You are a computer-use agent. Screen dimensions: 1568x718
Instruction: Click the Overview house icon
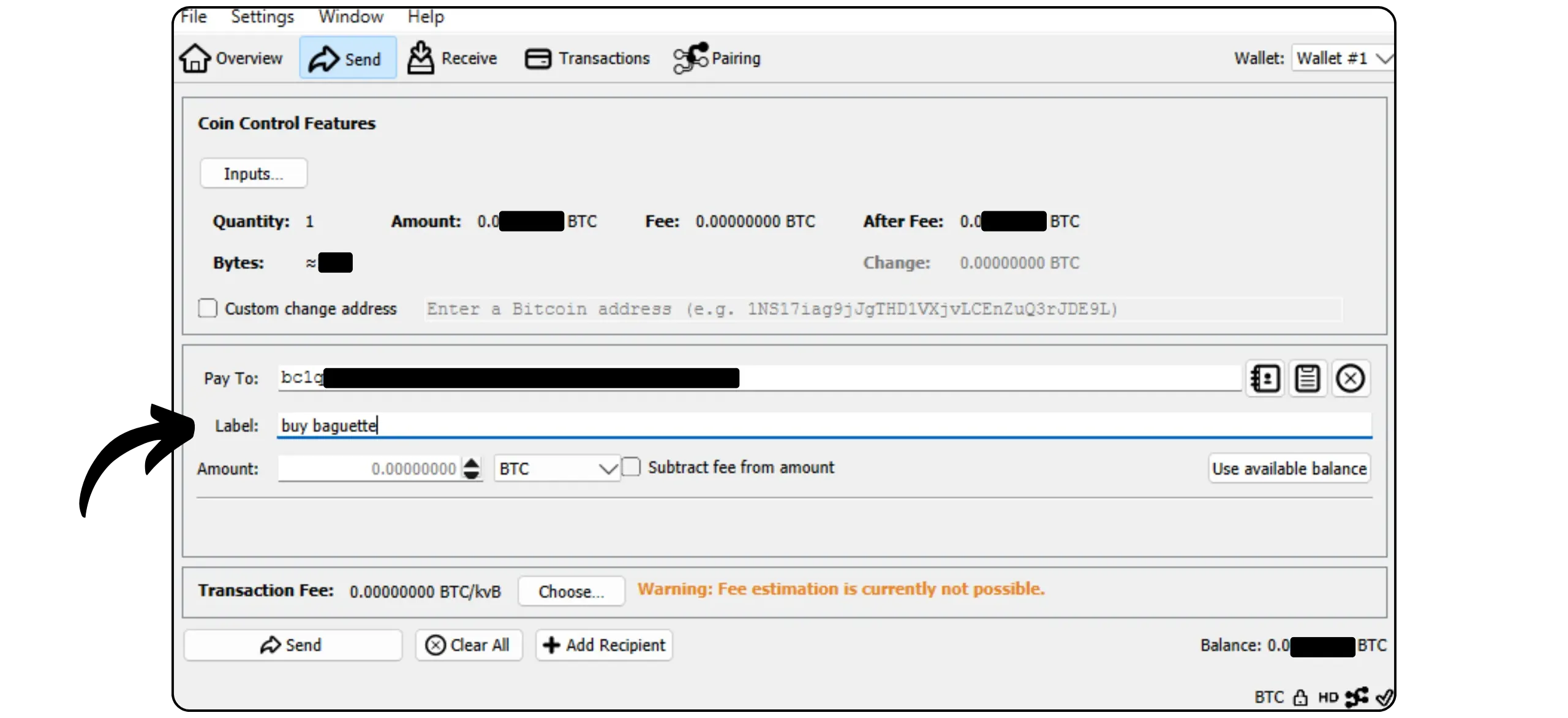(195, 58)
